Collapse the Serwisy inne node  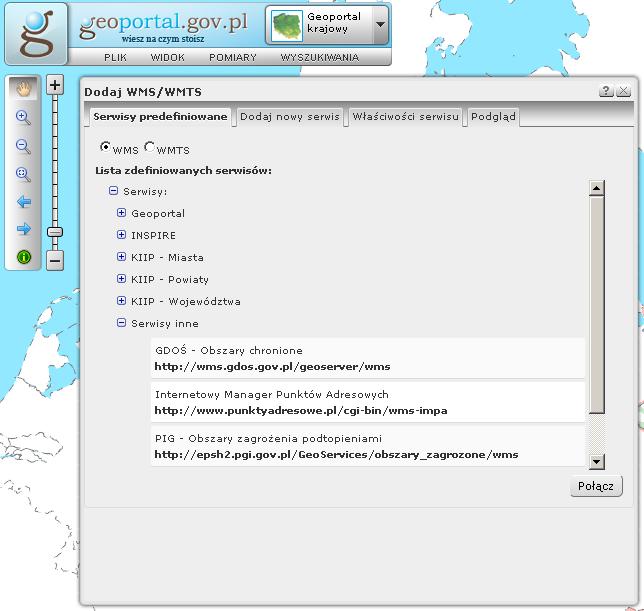121,323
